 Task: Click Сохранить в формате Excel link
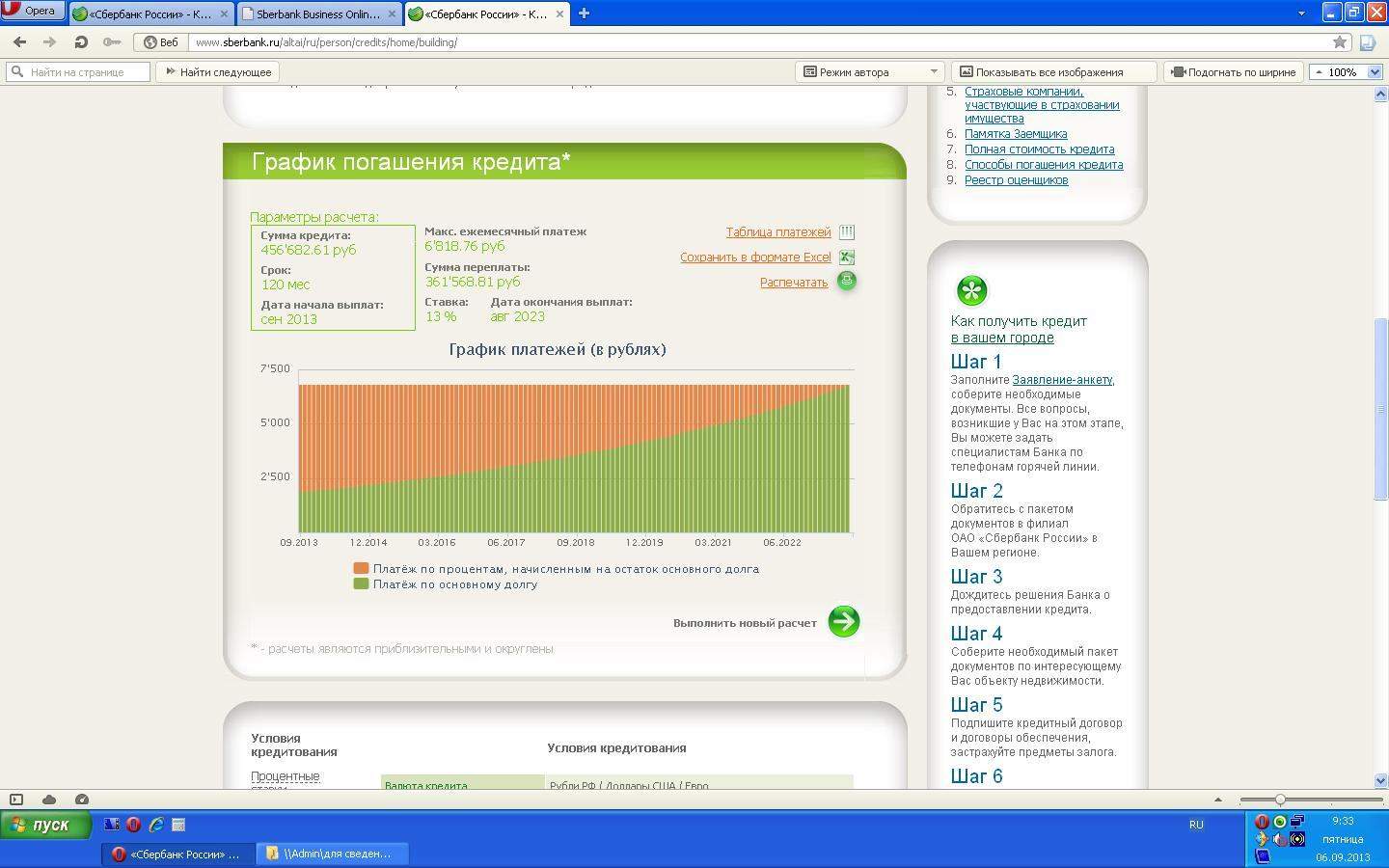755,258
